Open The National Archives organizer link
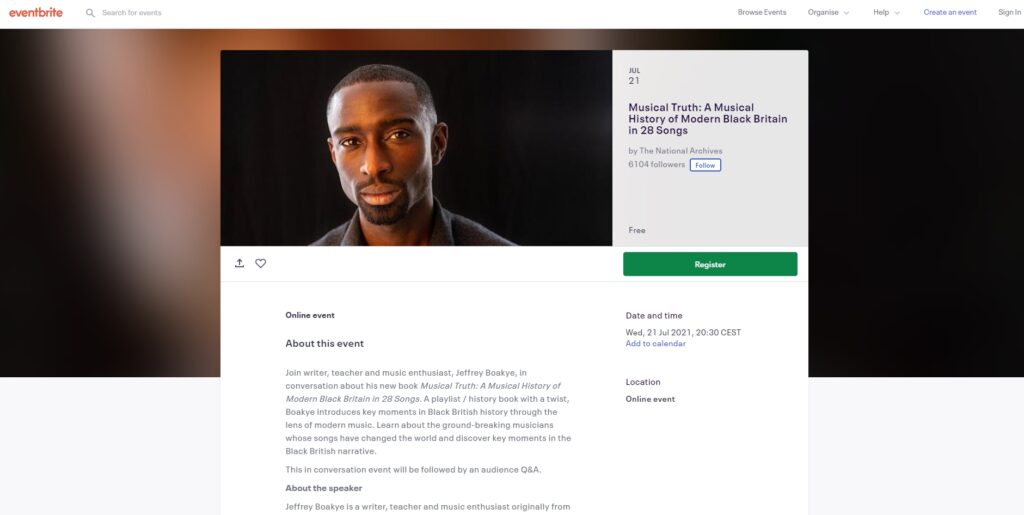 pyautogui.click(x=681, y=151)
